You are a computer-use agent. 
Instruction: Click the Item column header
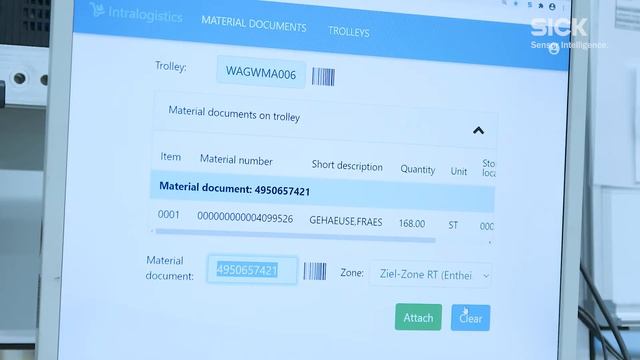tap(171, 157)
